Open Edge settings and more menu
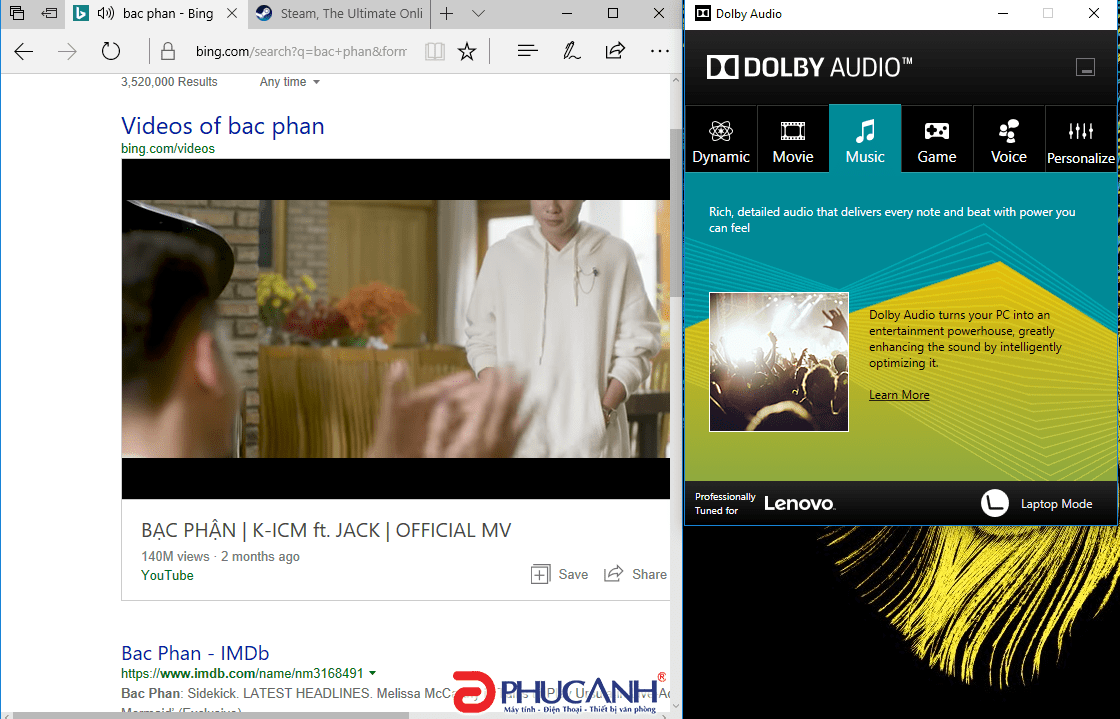 pyautogui.click(x=659, y=51)
